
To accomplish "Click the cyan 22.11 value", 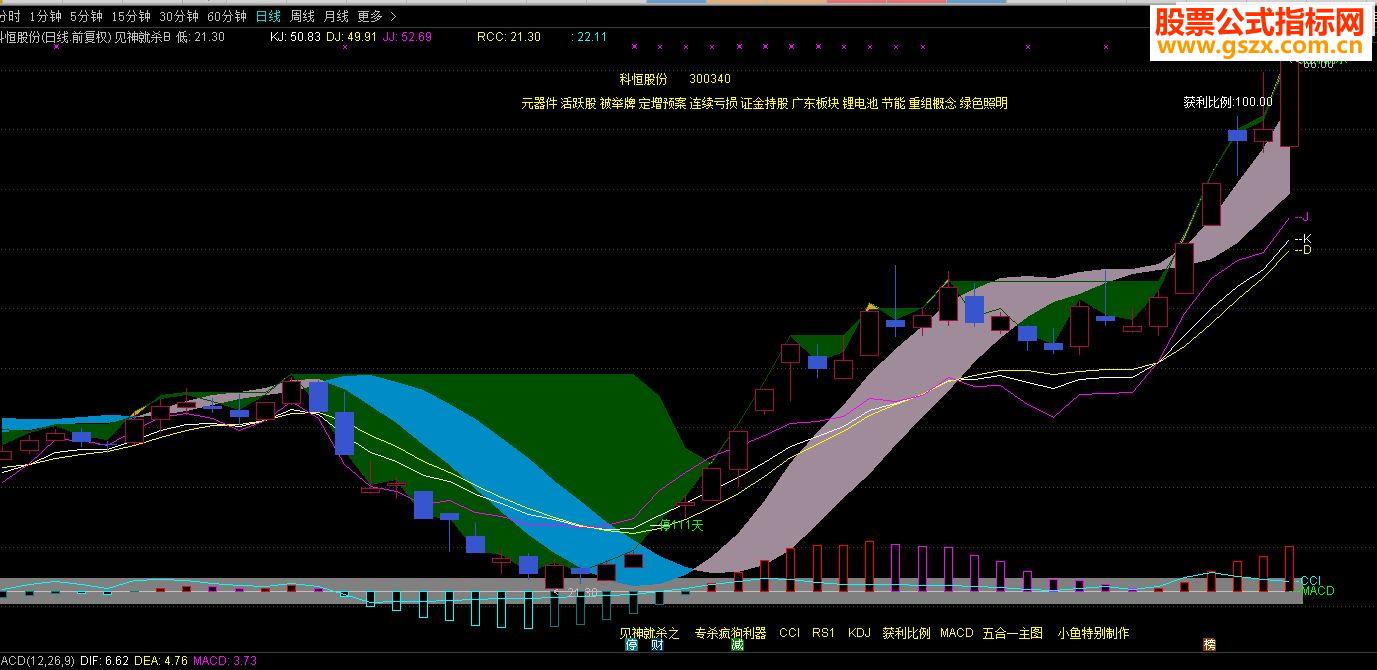I will coord(591,37).
